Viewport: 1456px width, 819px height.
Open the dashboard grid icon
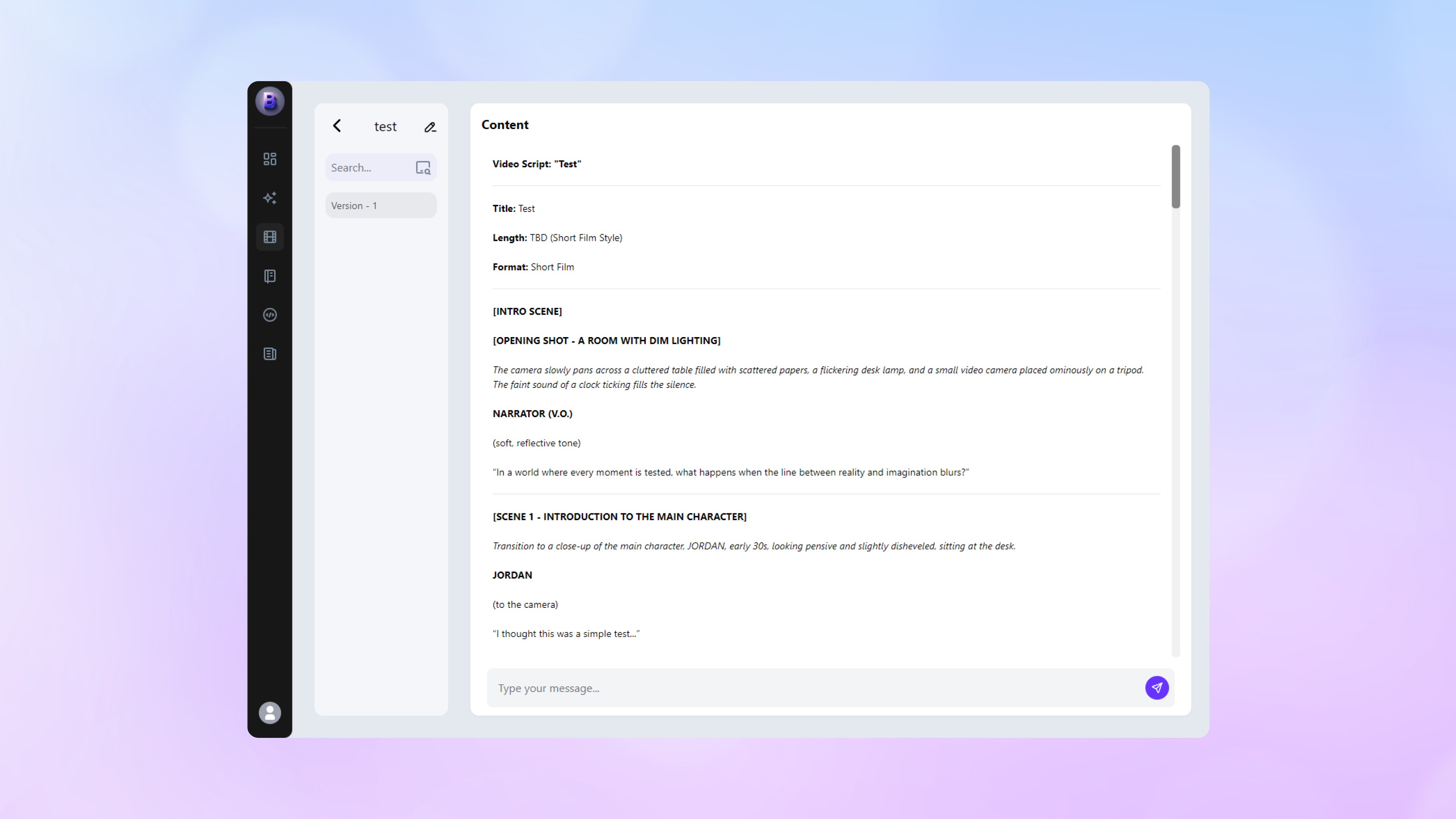(270, 159)
